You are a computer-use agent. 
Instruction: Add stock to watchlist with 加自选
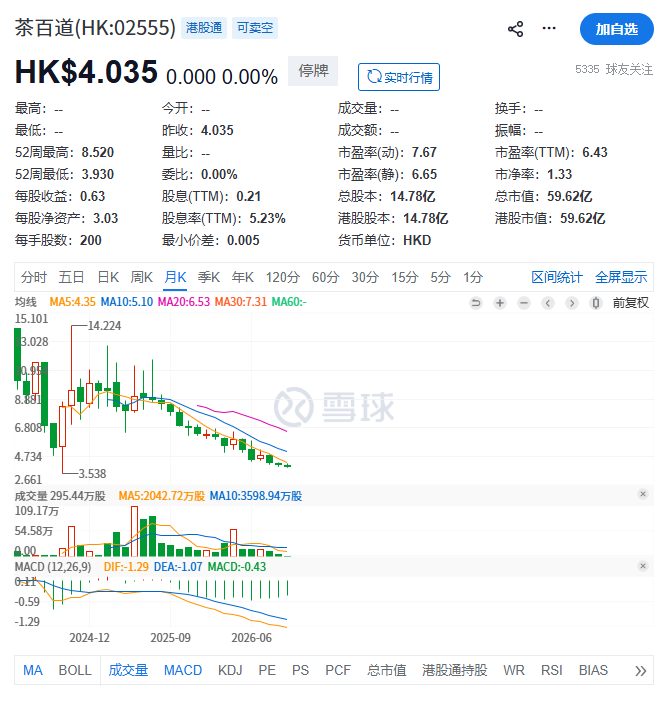tap(616, 29)
